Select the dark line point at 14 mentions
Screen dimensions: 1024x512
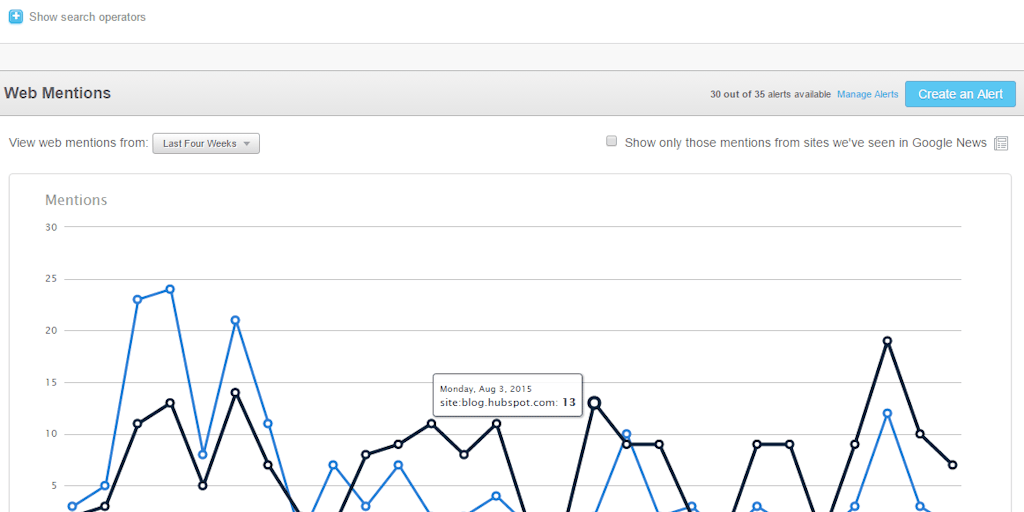point(235,393)
